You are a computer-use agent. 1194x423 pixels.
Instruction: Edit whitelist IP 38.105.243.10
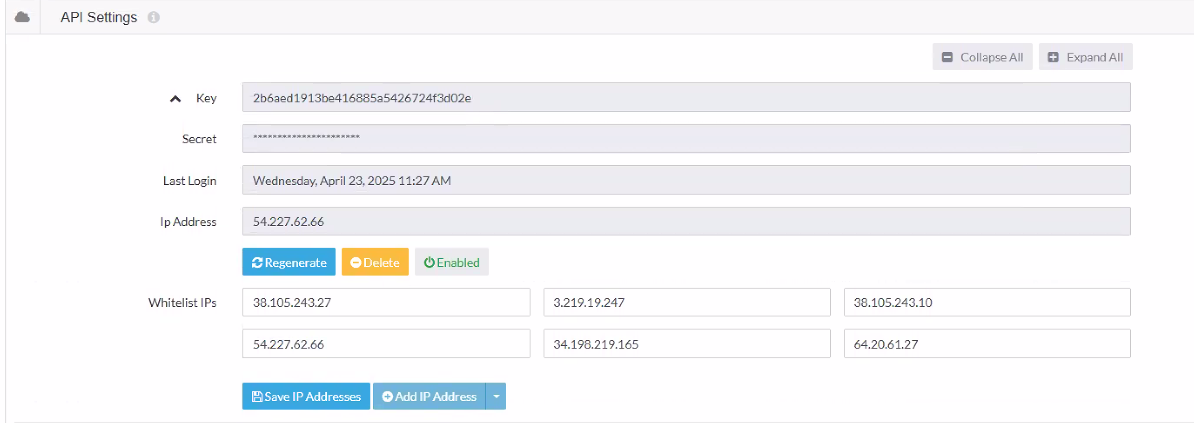pos(987,302)
